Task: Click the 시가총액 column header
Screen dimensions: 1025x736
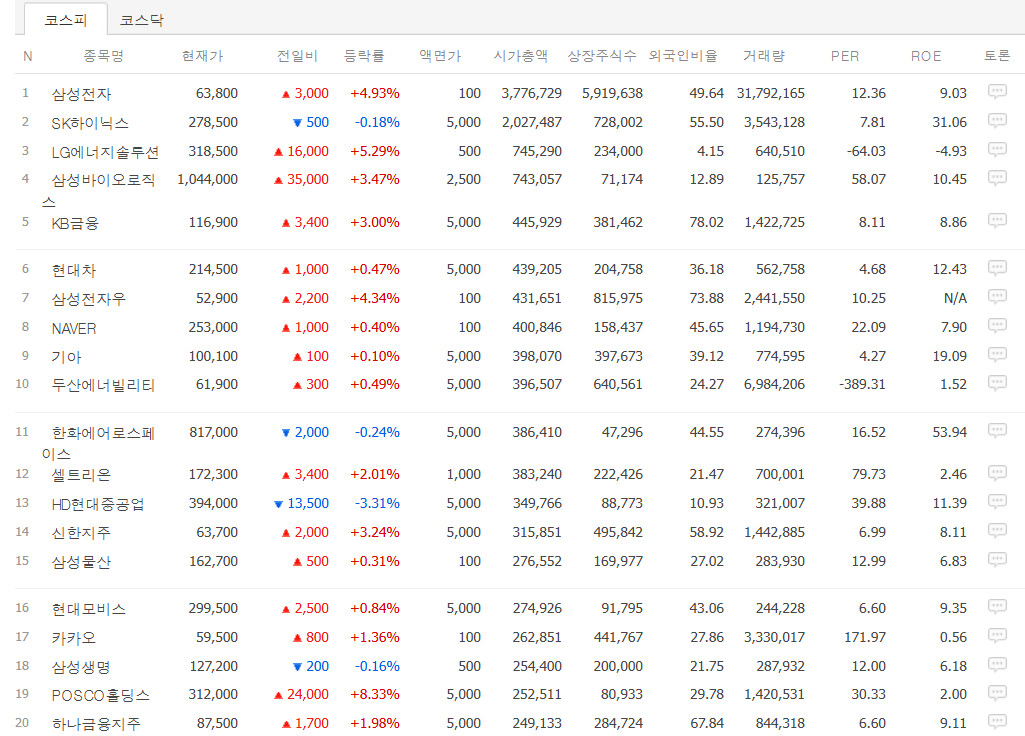Action: click(521, 56)
